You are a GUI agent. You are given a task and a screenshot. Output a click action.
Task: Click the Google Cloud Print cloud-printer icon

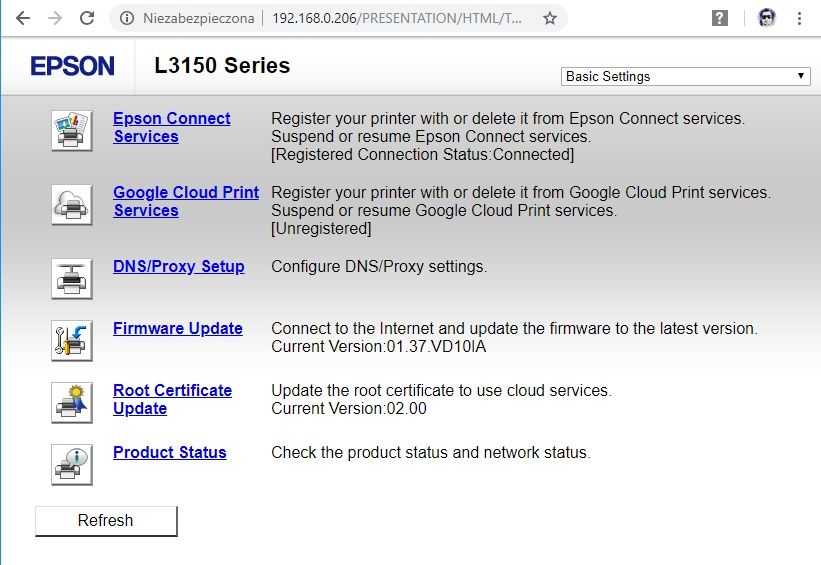tap(72, 205)
